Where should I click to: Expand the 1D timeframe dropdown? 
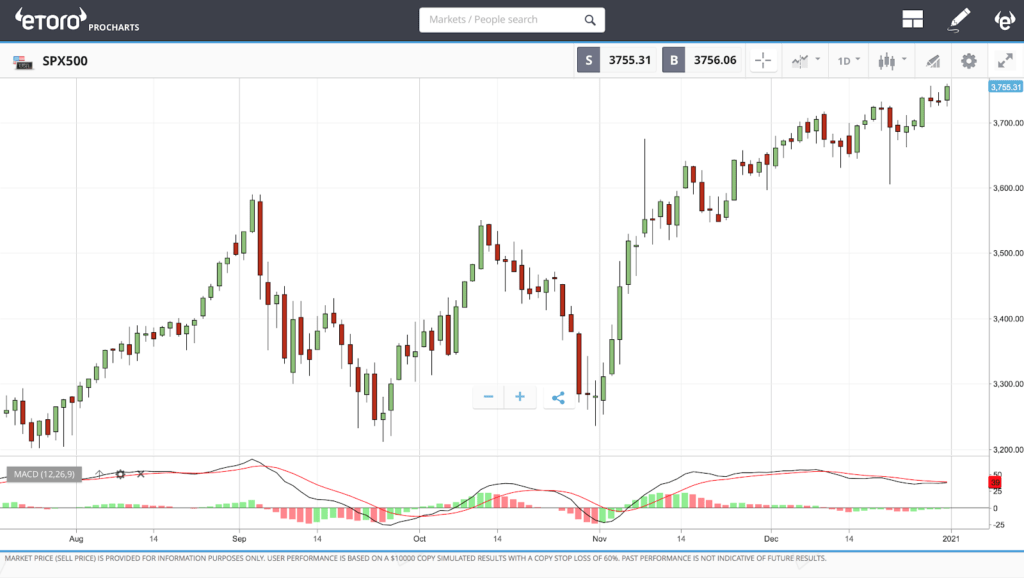(x=848, y=61)
